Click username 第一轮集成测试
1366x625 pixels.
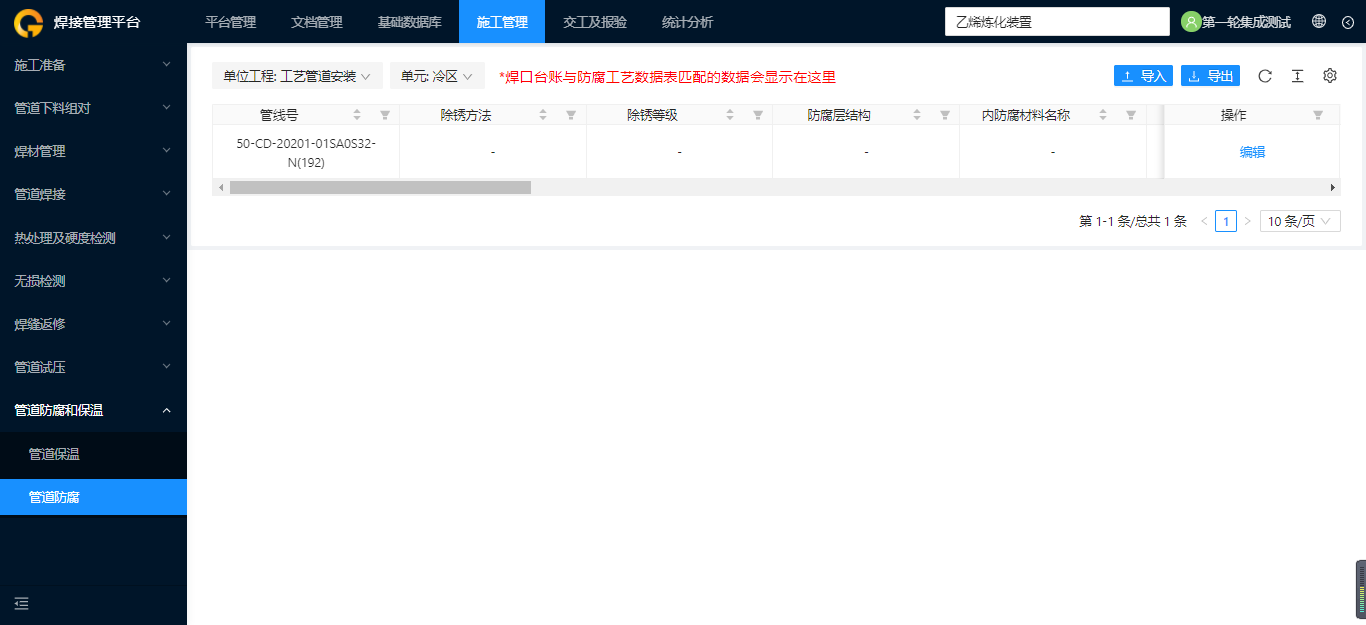pyautogui.click(x=1246, y=22)
